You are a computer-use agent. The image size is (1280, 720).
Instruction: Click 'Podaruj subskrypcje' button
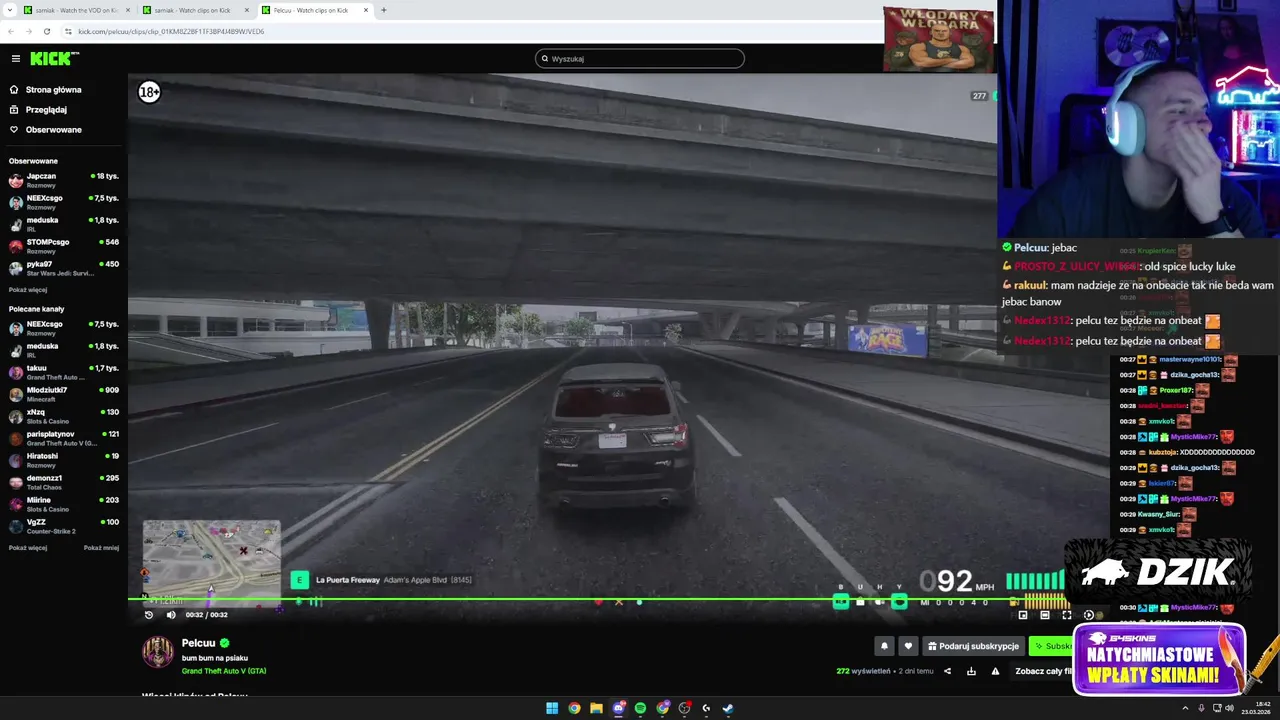972,646
